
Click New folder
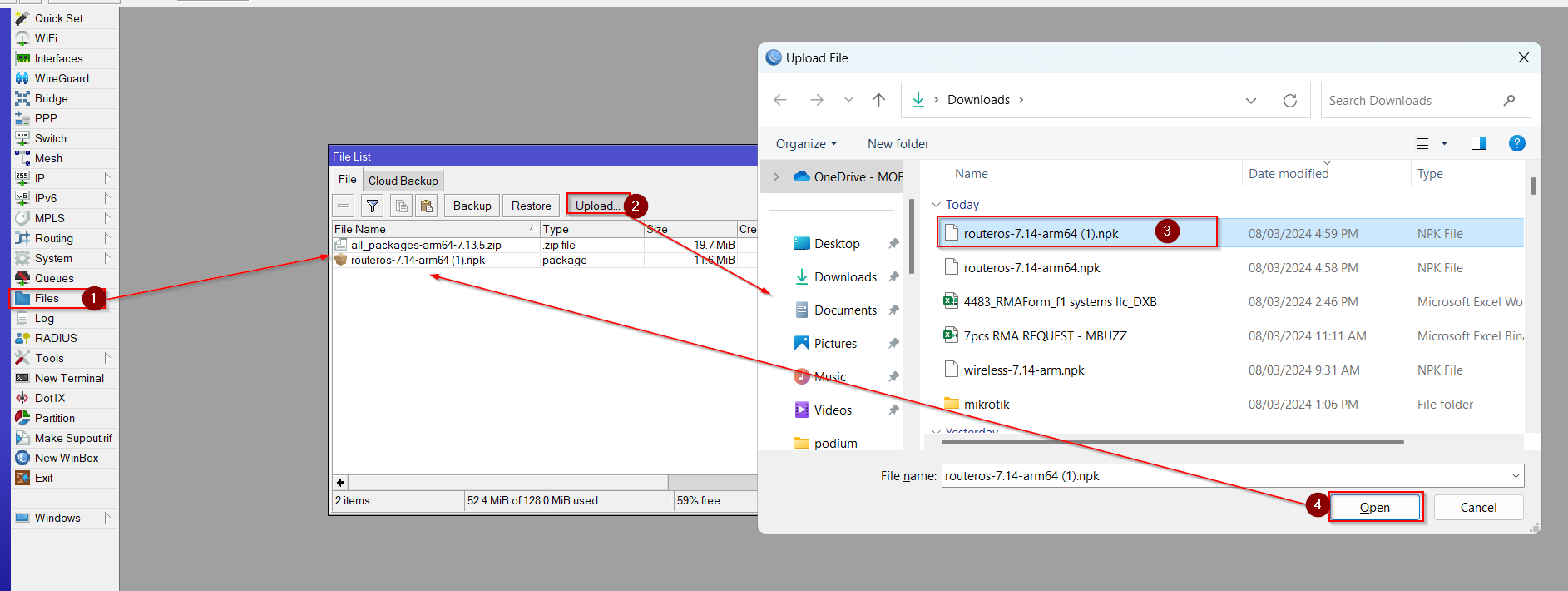point(898,143)
